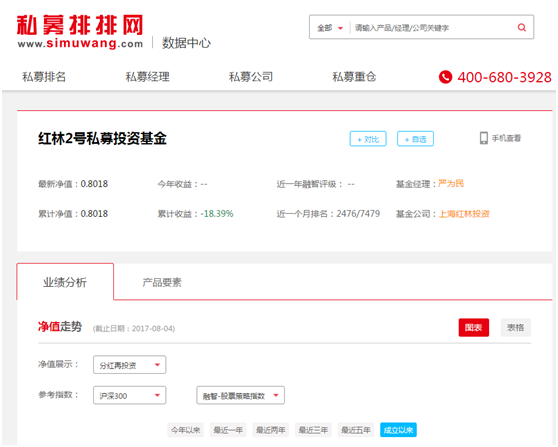The image size is (558, 447).
Task: Click the monthly ranking 2476/7479 text
Action: [x=358, y=214]
